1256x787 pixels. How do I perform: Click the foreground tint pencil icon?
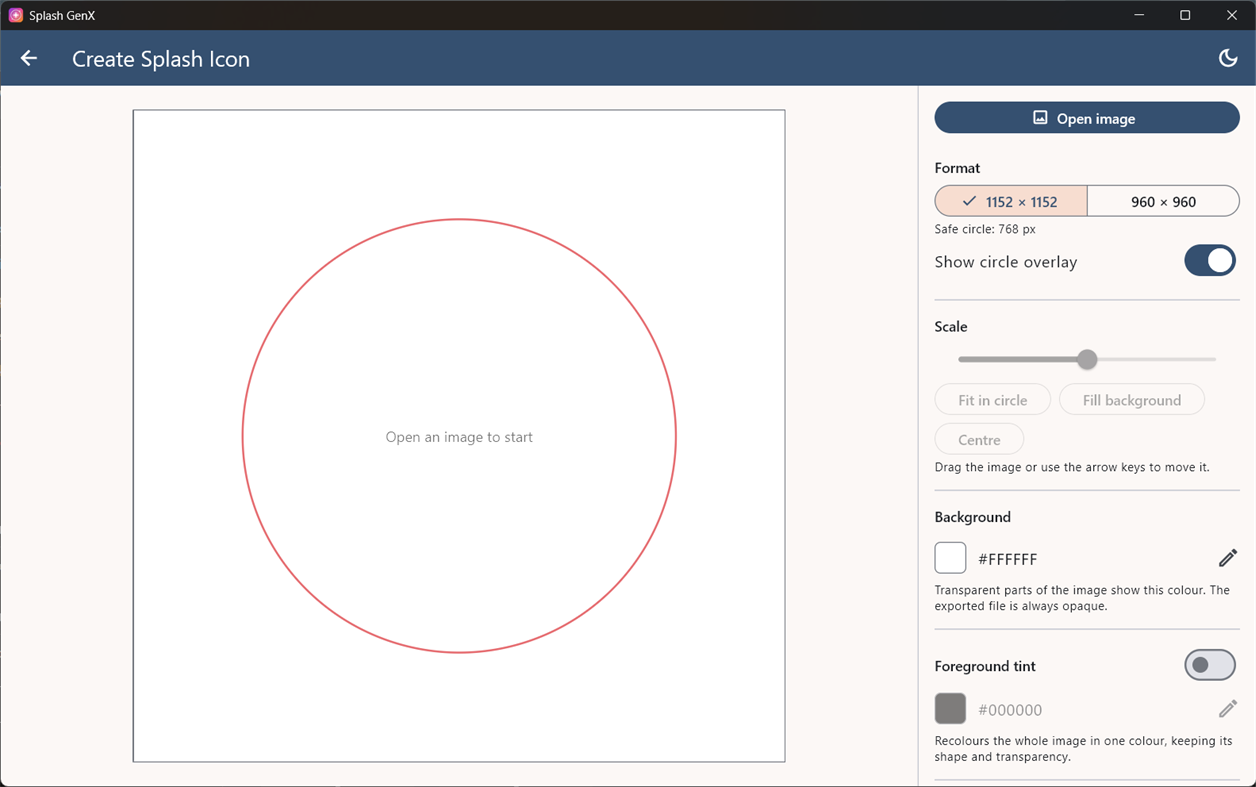1228,709
